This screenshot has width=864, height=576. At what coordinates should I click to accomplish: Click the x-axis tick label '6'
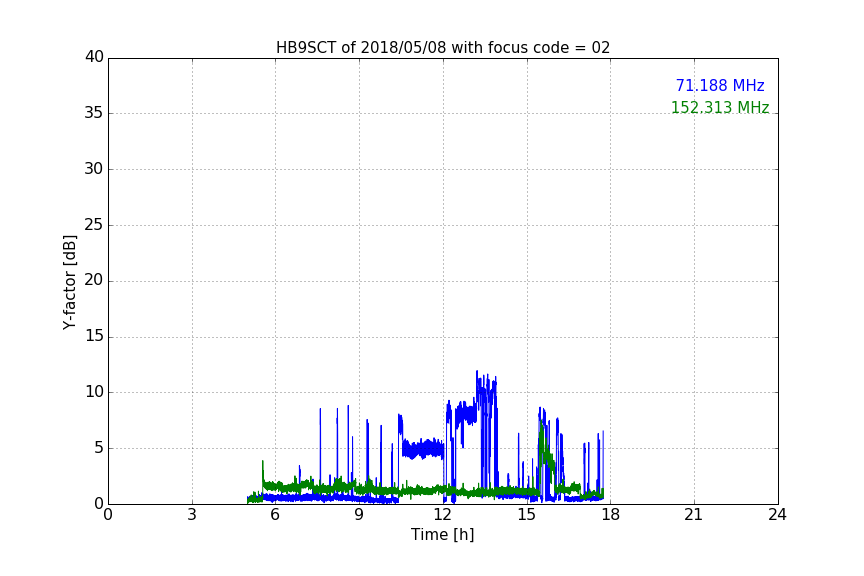coord(275,515)
